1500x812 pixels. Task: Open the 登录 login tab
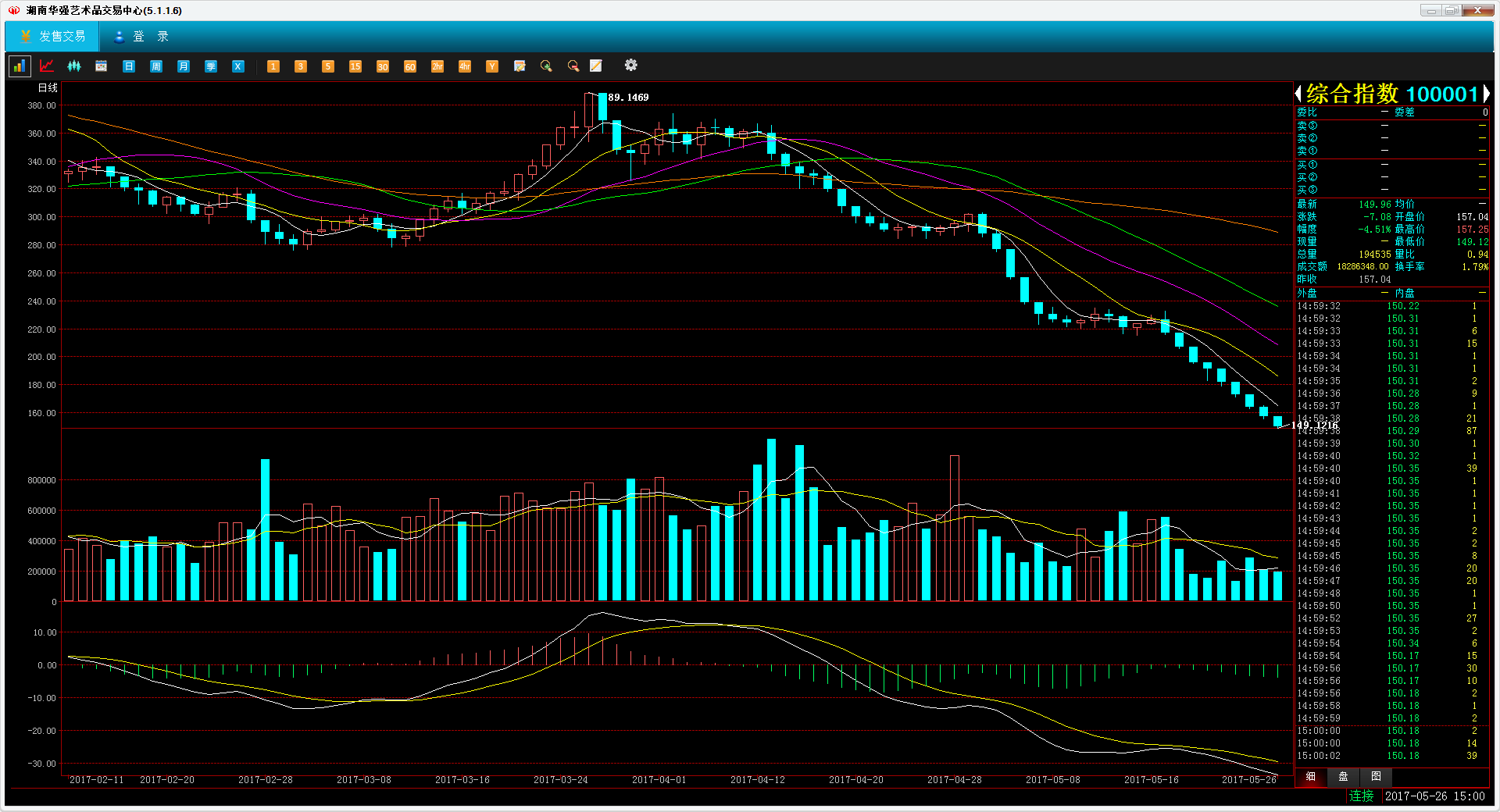click(141, 37)
